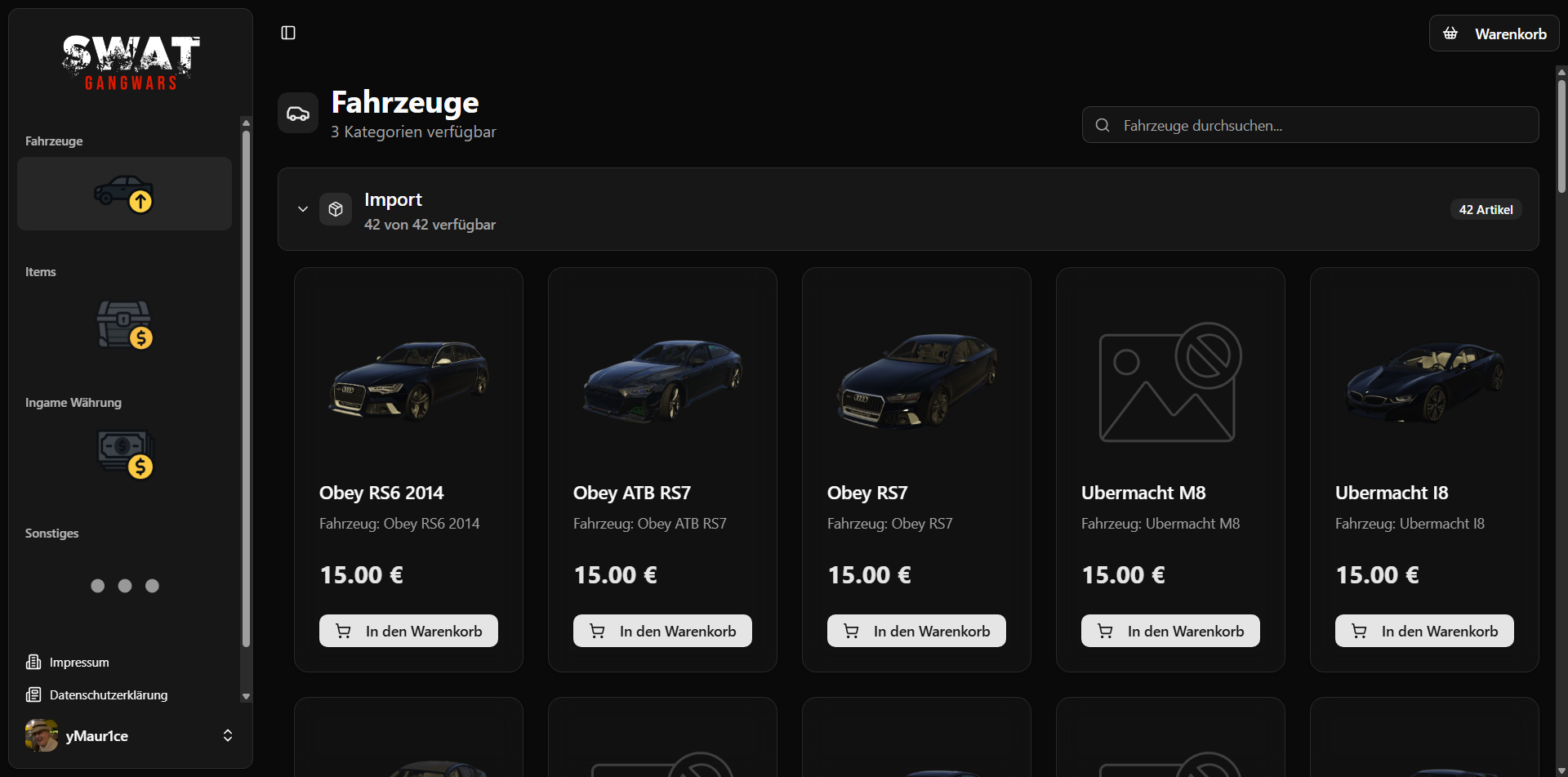Open the Impressum link
The image size is (1568, 777).
[x=78, y=662]
